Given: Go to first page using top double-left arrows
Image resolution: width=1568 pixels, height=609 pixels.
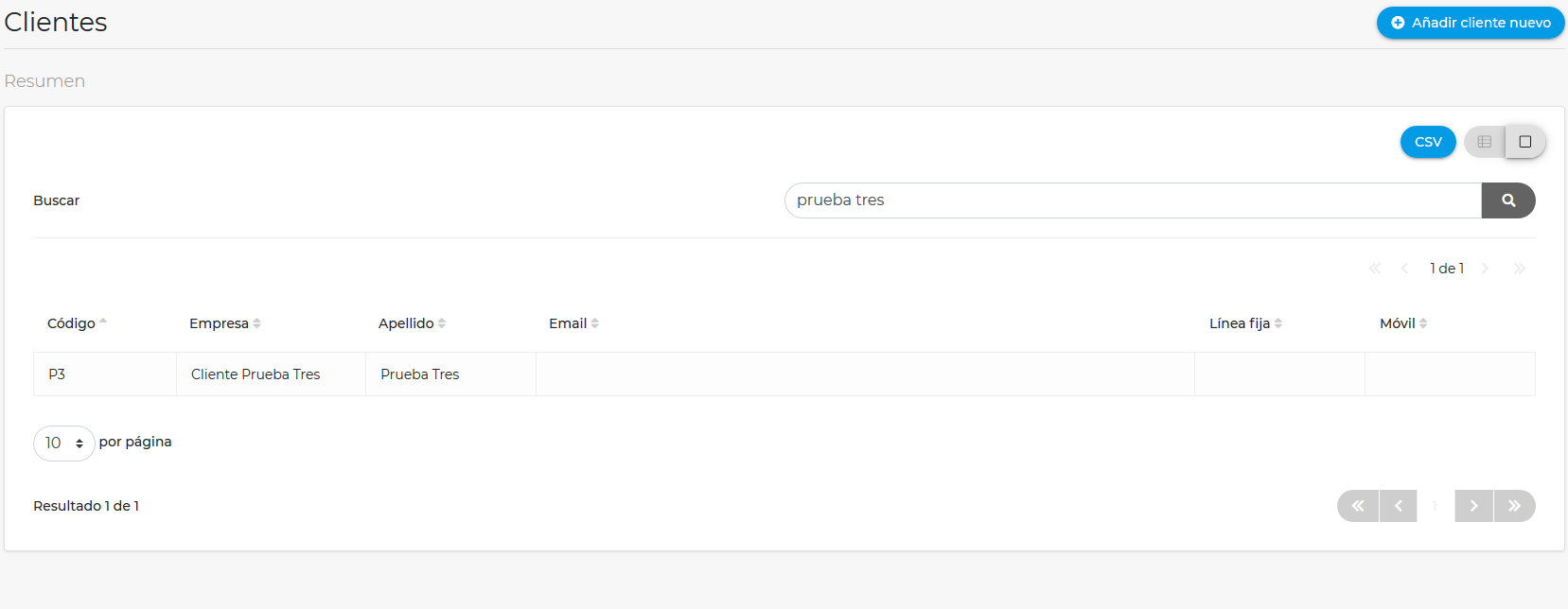Looking at the screenshot, I should click(1375, 269).
